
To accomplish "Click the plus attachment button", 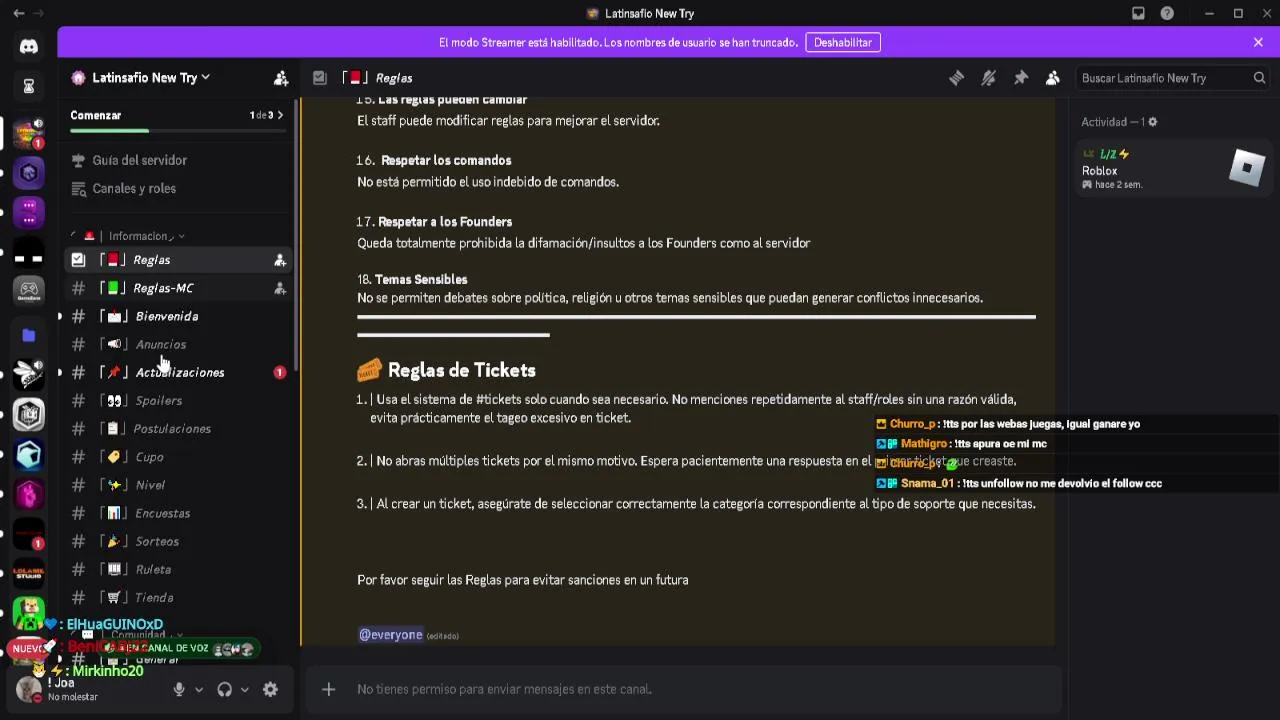I will tap(328, 689).
